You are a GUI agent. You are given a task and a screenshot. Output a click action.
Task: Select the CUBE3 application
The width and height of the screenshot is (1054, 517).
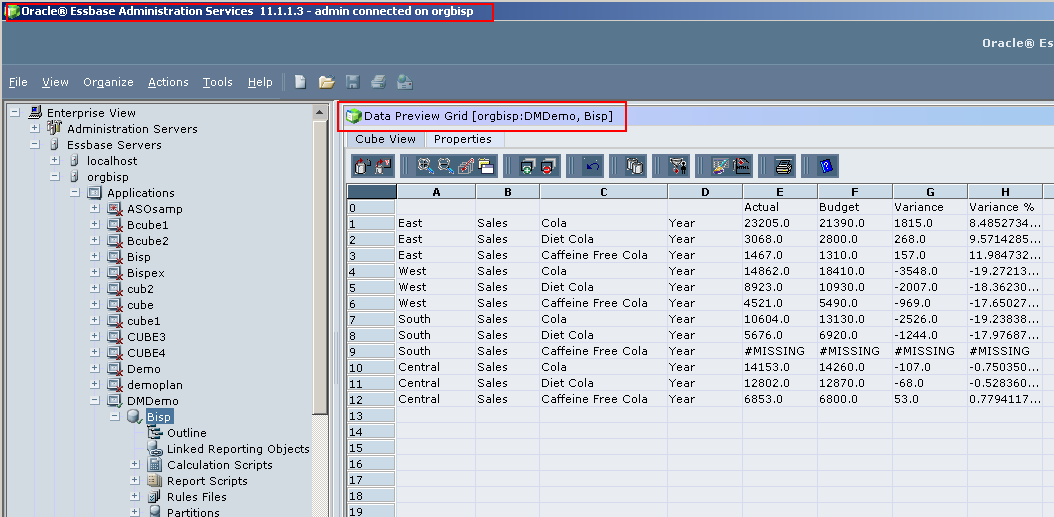[146, 337]
